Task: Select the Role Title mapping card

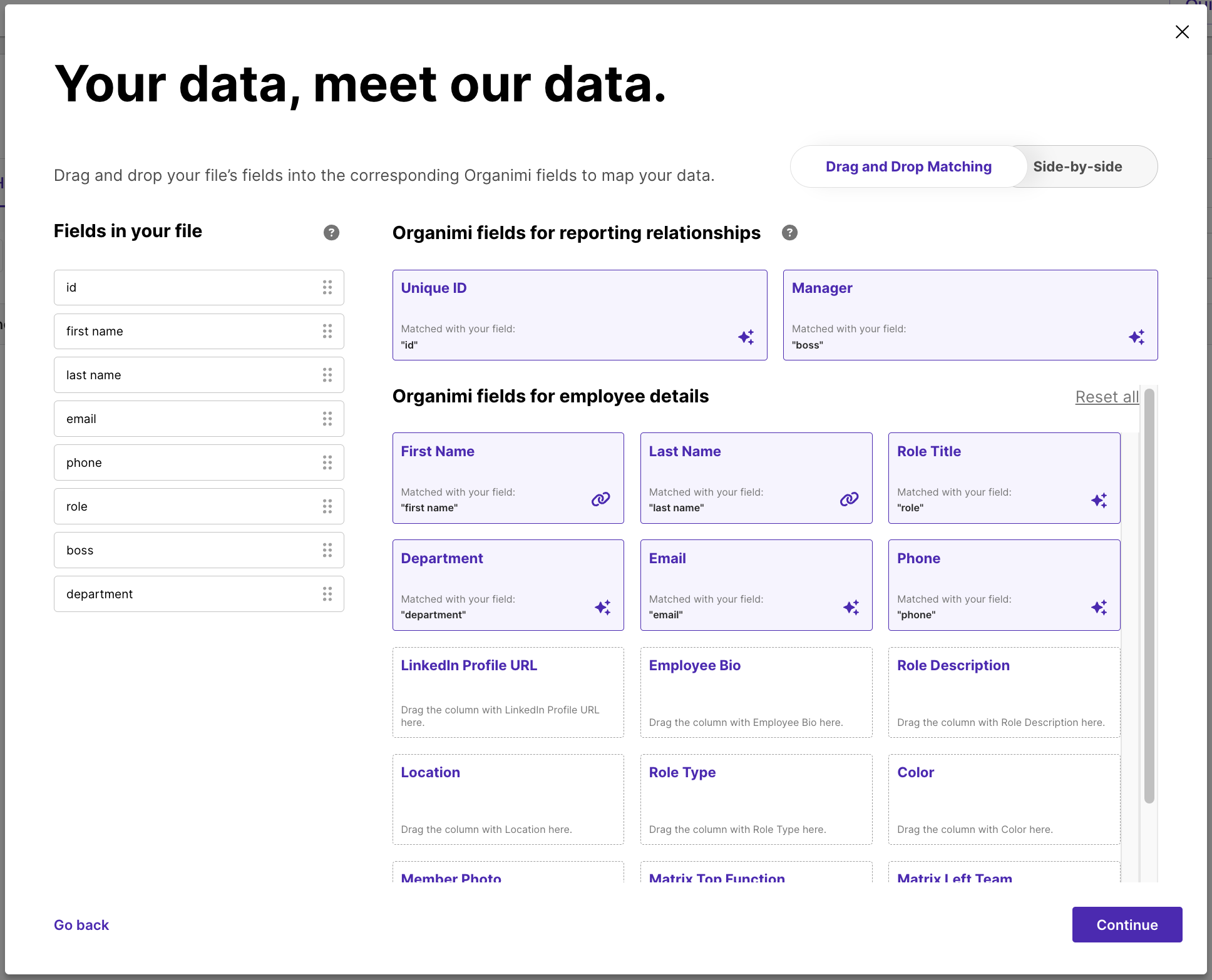Action: 1004,478
